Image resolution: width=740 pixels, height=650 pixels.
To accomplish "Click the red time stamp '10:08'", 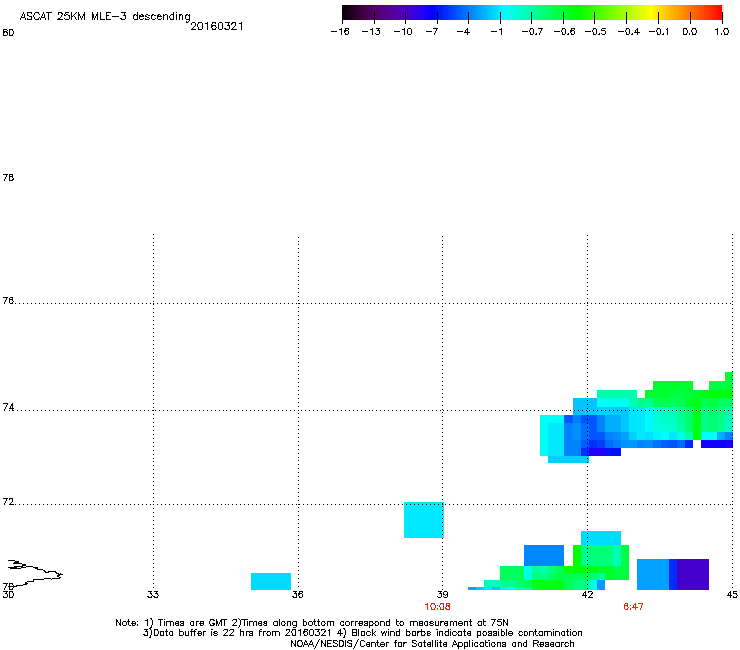I will pyautogui.click(x=437, y=607).
